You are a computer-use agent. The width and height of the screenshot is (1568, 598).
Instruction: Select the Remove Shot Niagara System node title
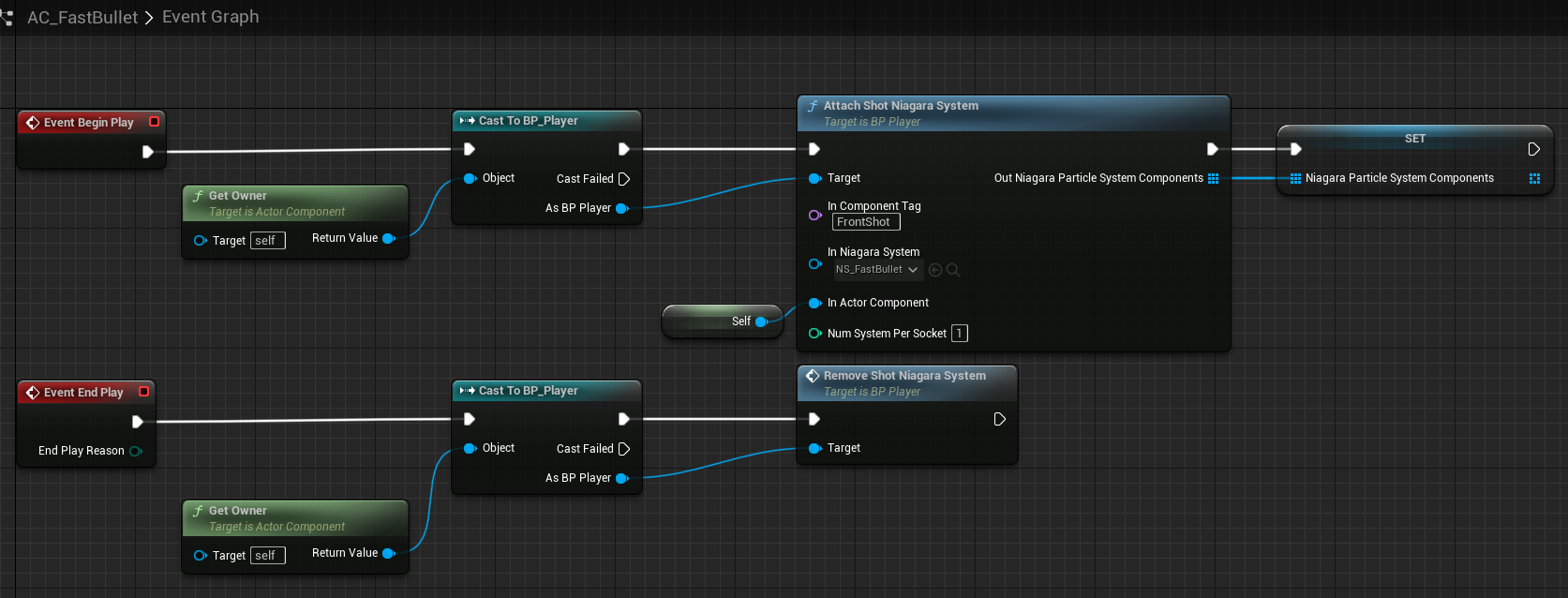point(904,376)
